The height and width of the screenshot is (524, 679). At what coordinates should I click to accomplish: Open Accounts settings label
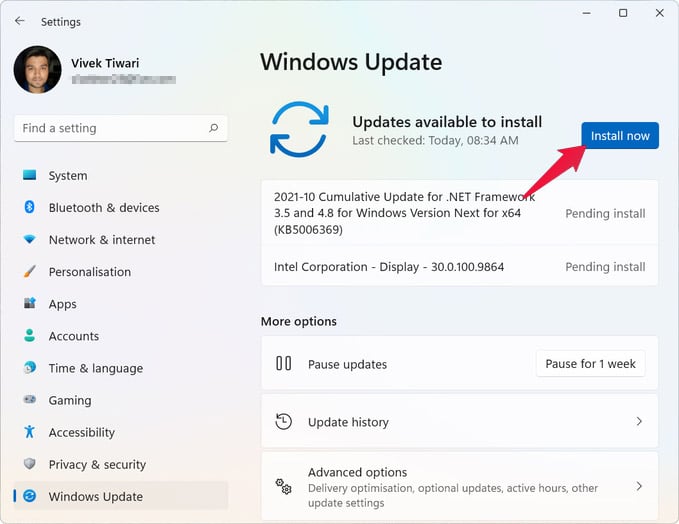(74, 336)
